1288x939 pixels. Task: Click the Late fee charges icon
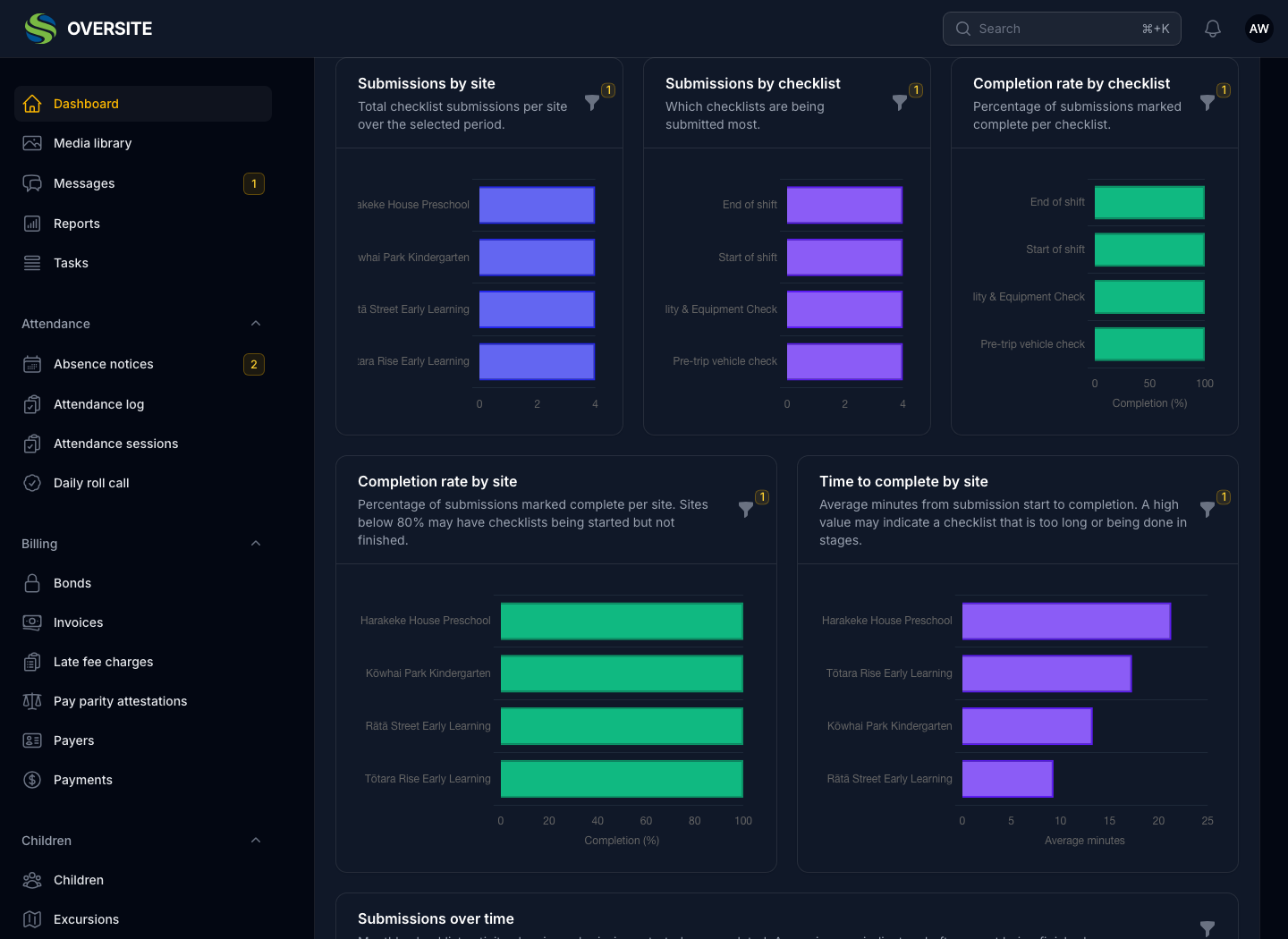point(32,662)
